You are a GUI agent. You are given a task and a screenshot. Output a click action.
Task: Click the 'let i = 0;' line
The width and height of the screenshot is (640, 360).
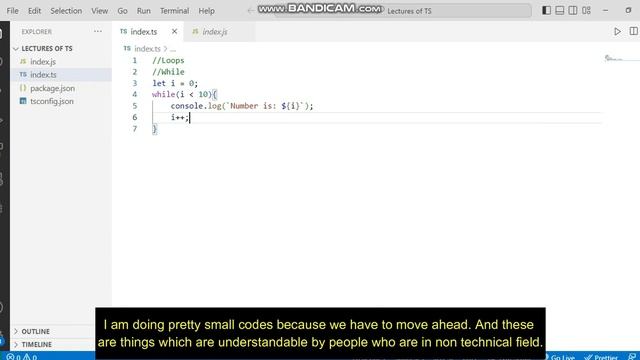coord(175,83)
